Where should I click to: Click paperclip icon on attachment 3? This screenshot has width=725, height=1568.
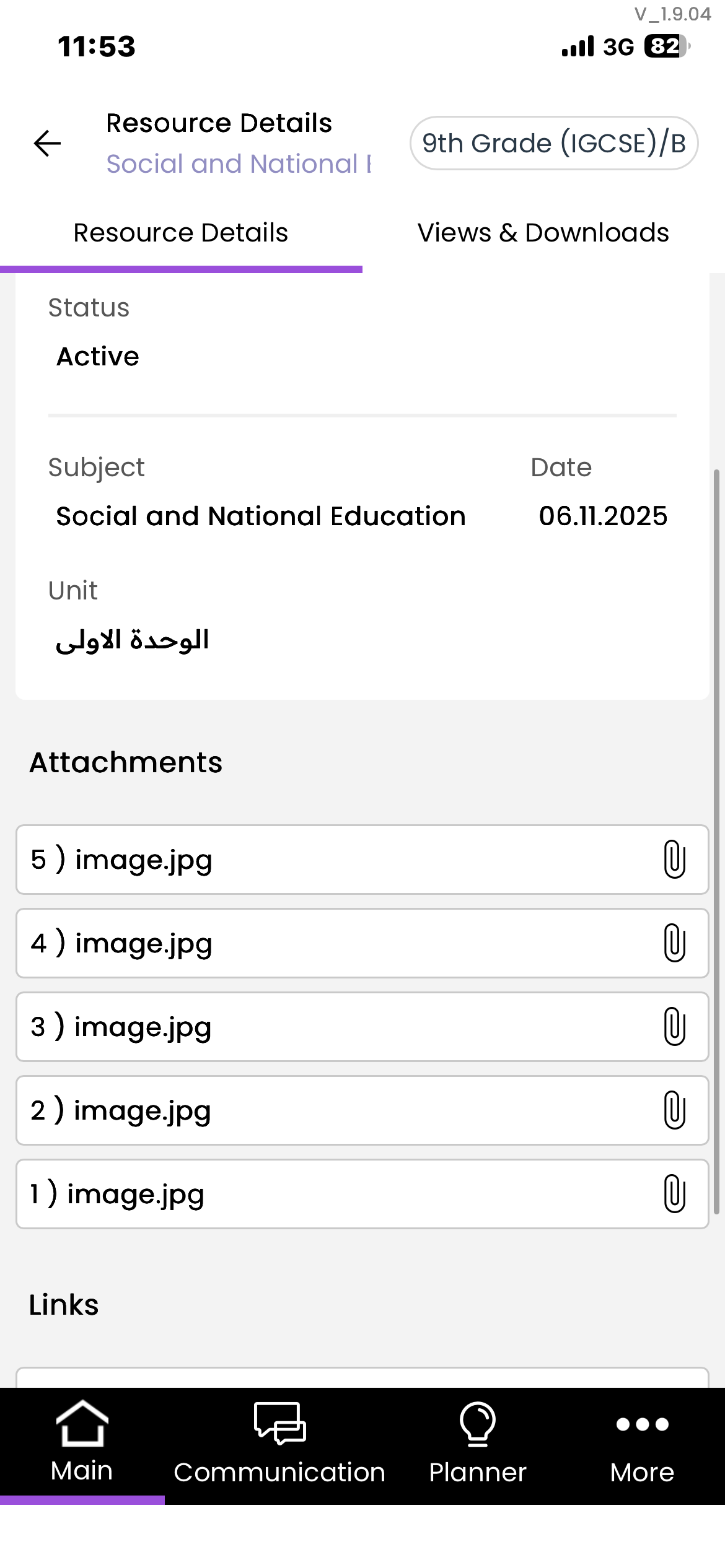pos(674,1026)
